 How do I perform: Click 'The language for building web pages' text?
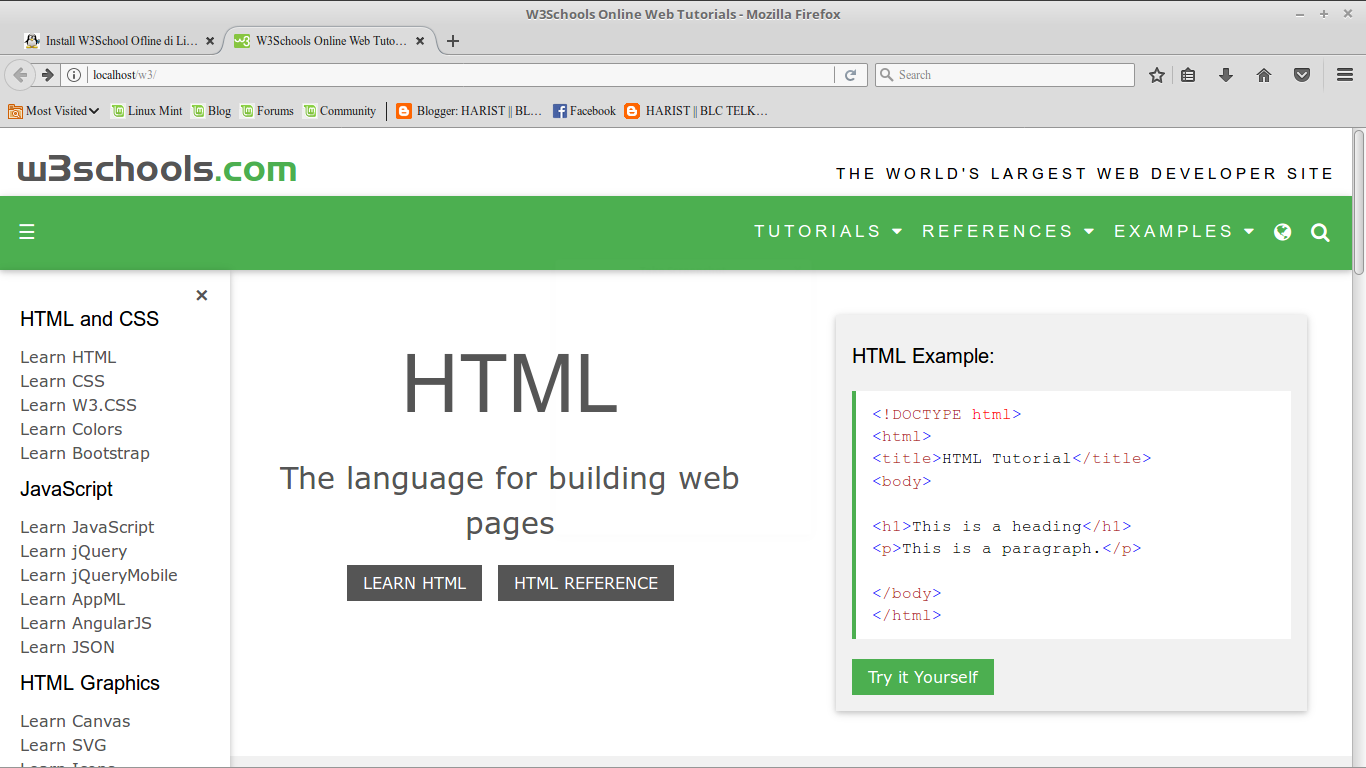pos(510,501)
